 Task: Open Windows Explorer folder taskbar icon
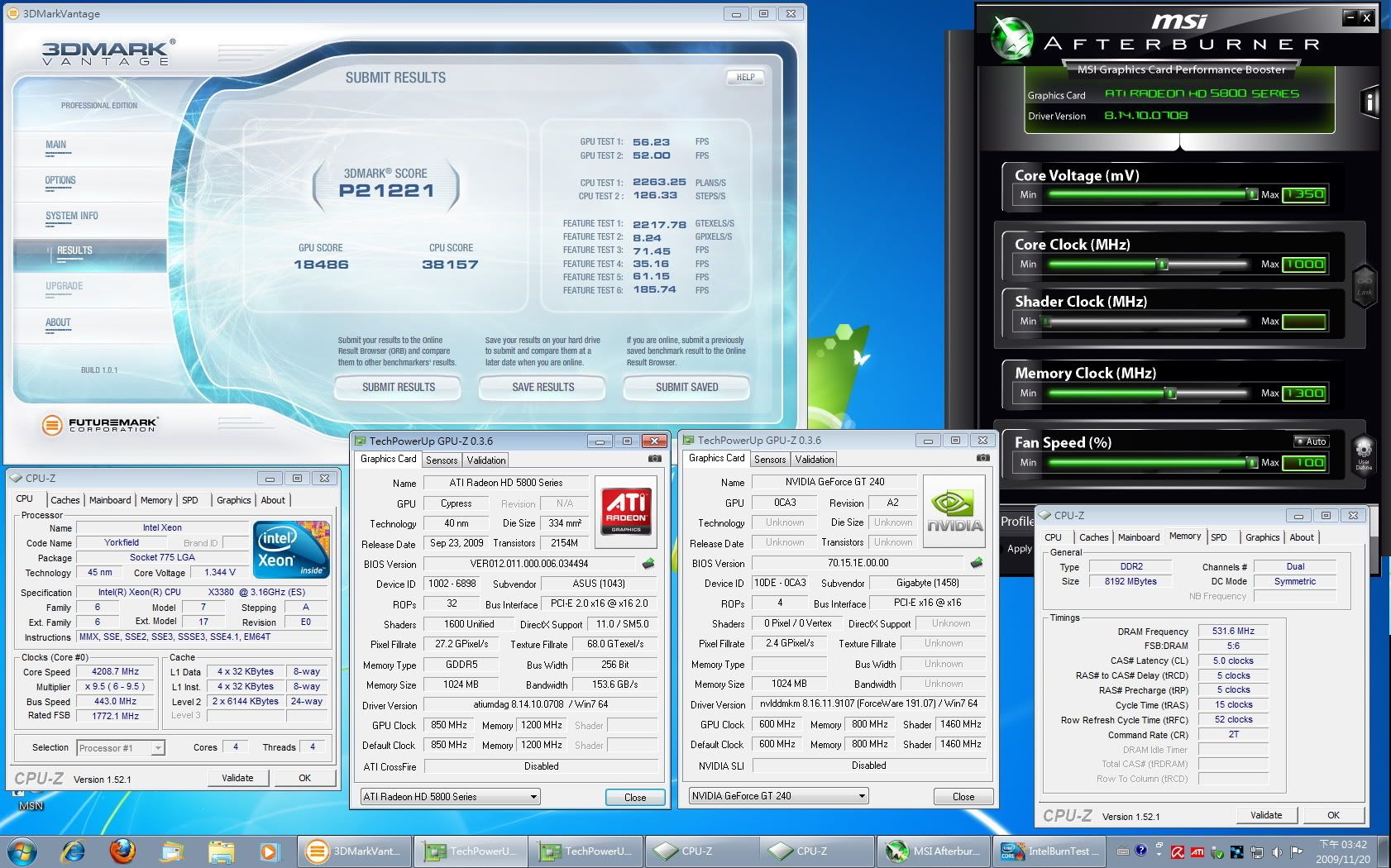point(221,851)
